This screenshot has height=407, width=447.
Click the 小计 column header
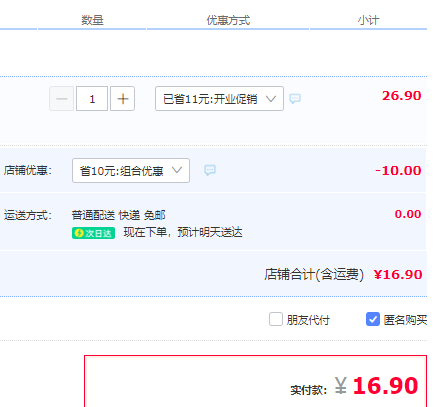point(368,20)
